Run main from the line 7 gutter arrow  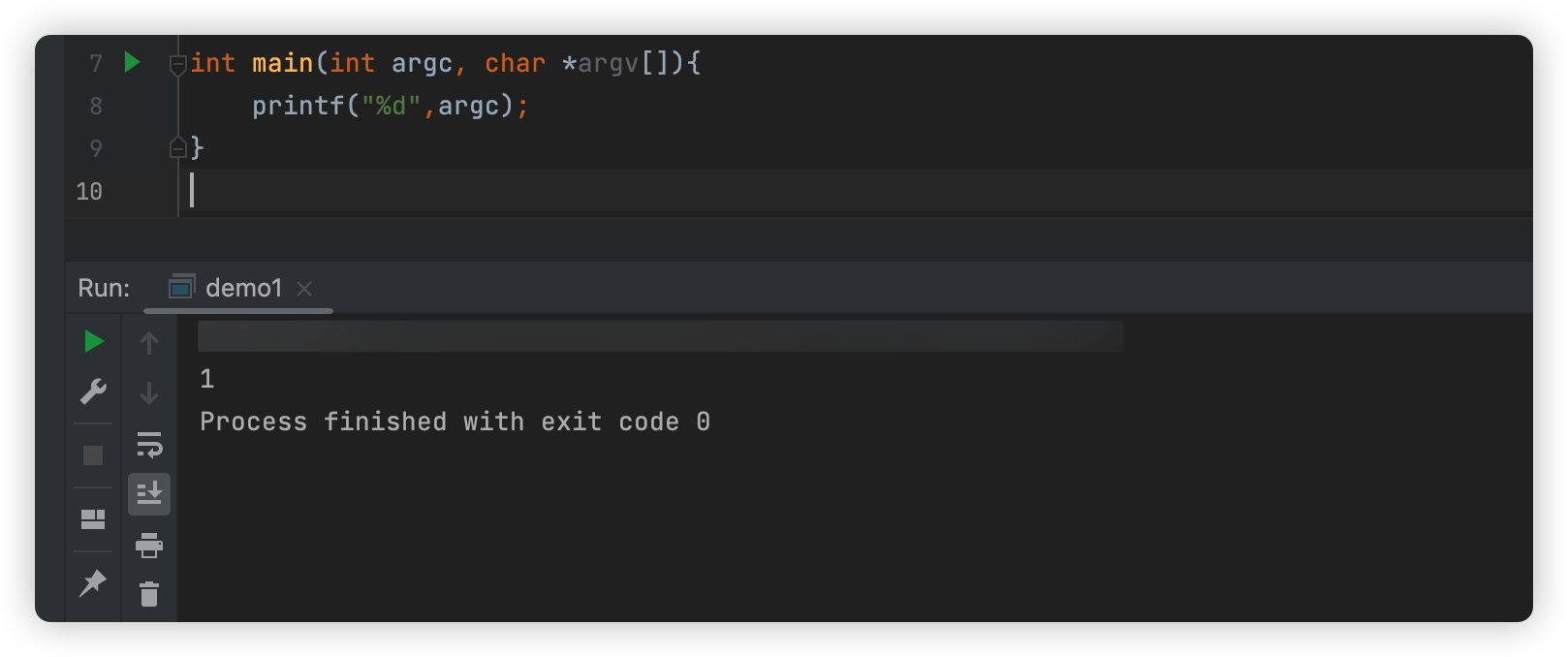pos(133,63)
